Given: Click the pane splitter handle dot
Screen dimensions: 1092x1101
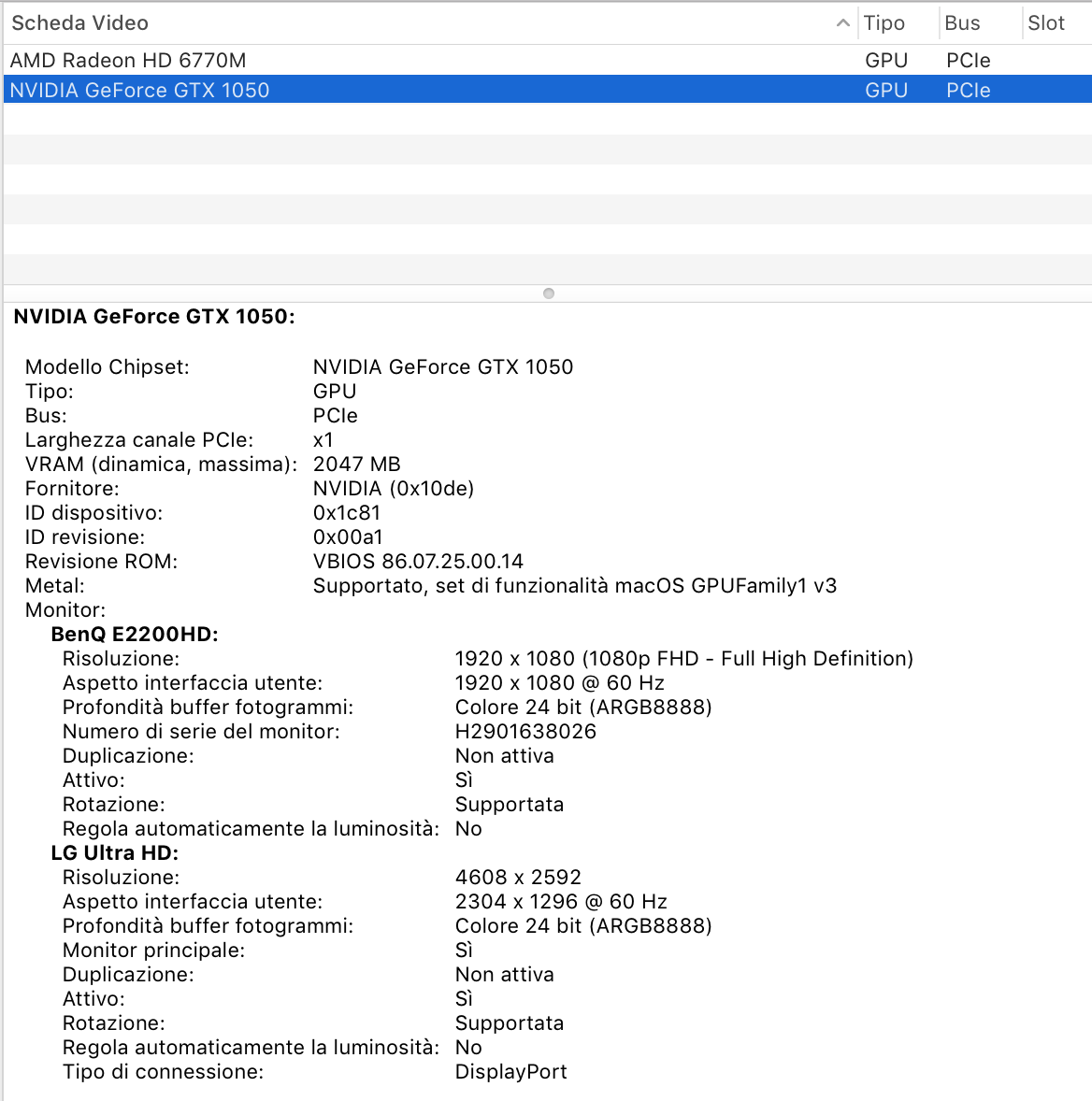Looking at the screenshot, I should point(549,293).
